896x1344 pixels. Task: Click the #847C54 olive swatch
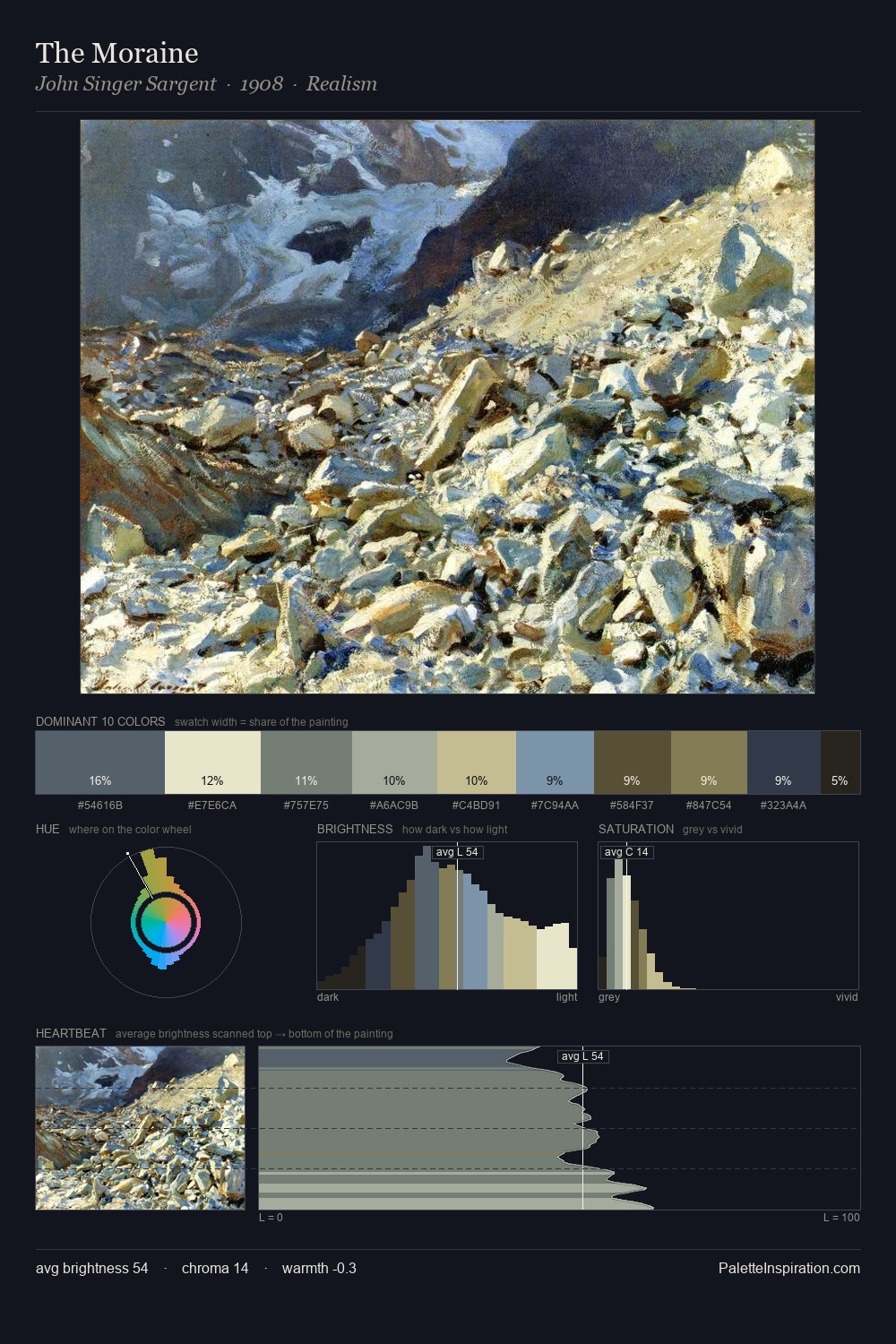709,762
